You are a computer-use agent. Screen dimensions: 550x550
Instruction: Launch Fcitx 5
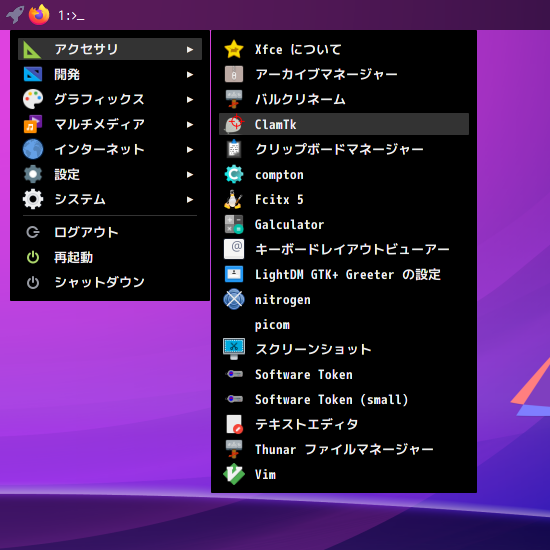pyautogui.click(x=344, y=199)
